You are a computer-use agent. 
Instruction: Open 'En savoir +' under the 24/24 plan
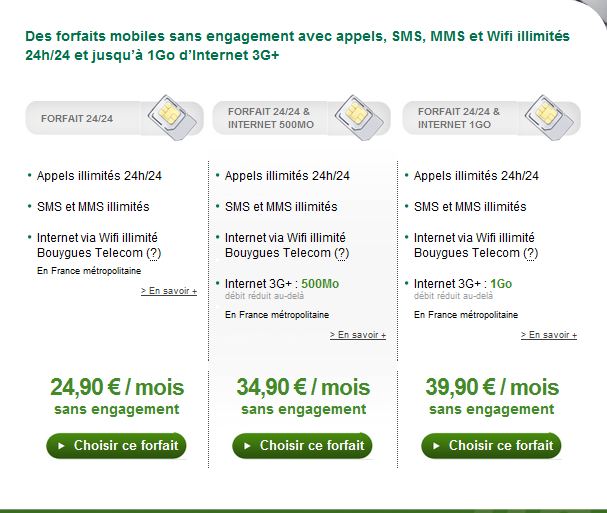[x=169, y=291]
